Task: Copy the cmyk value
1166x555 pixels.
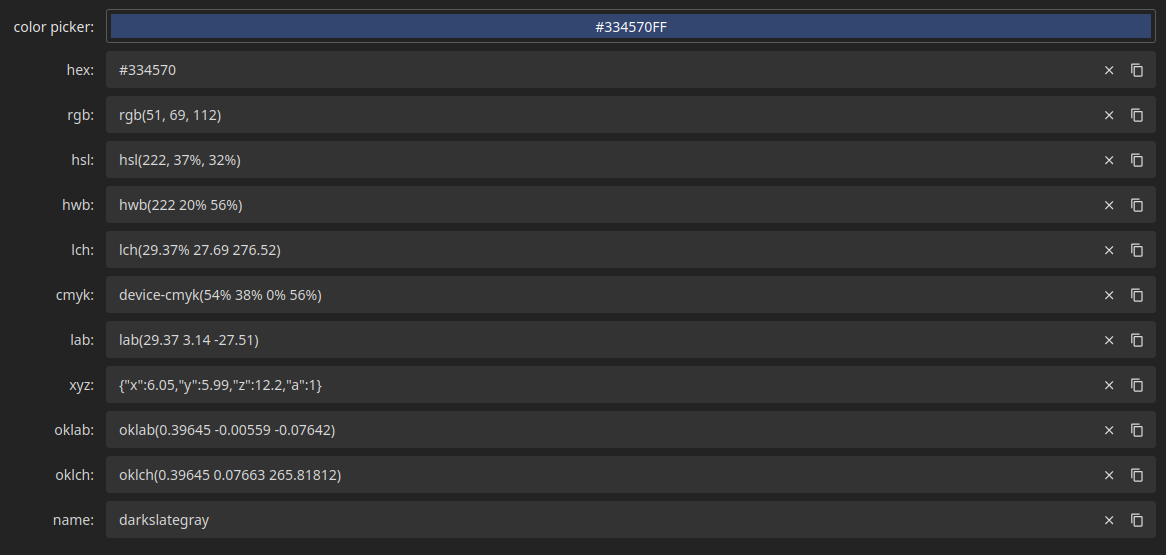Action: pos(1136,295)
